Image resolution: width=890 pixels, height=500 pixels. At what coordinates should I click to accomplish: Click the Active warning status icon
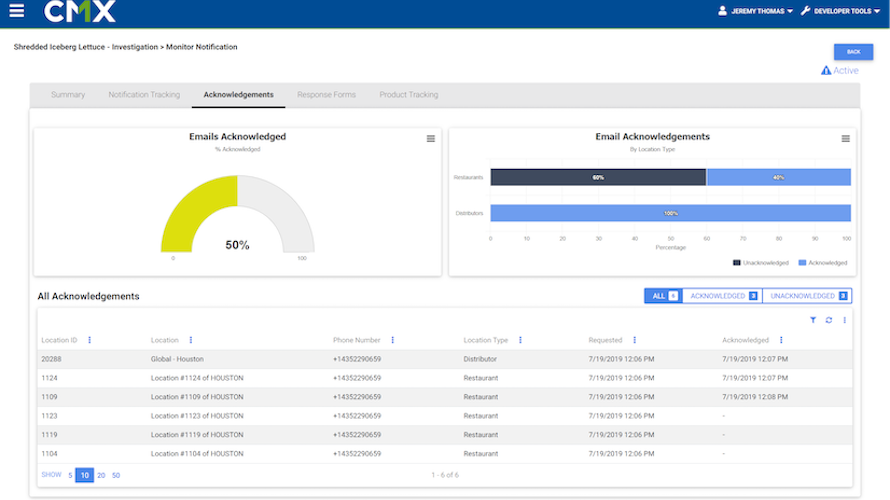tap(826, 71)
